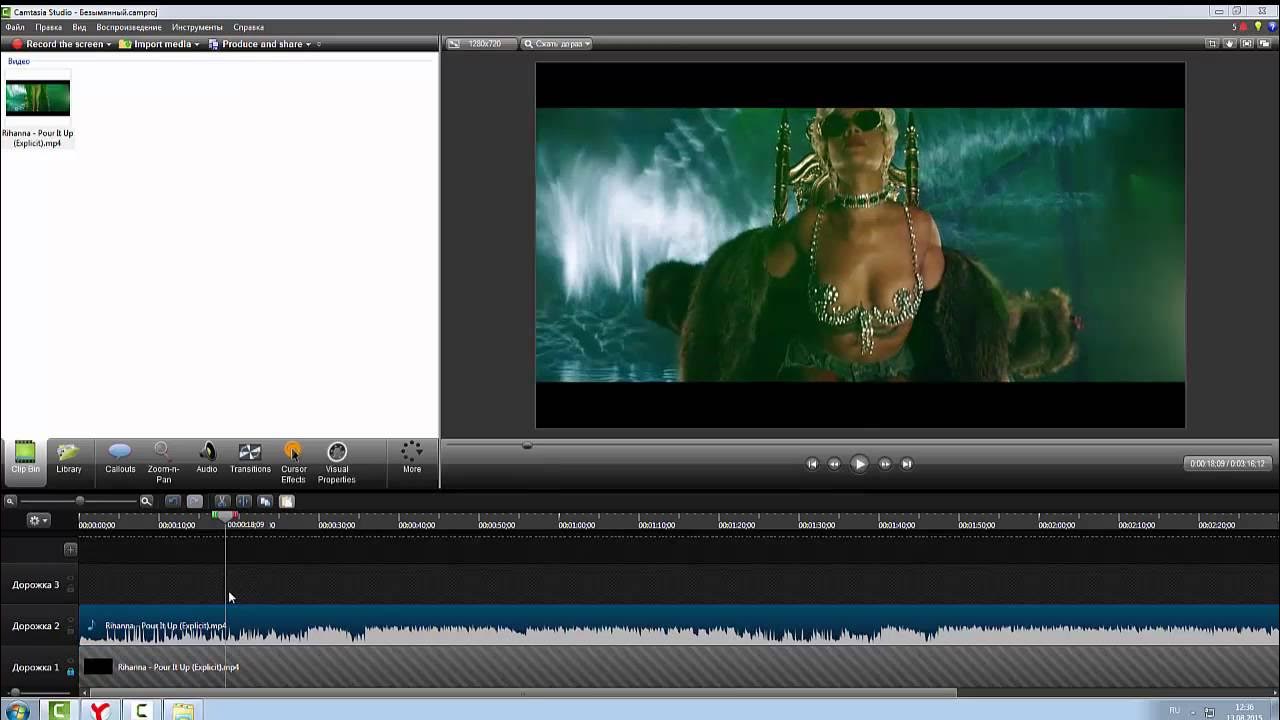The image size is (1280, 720).
Task: Toggle visibility of Дорожка 2
Action: pyautogui.click(x=70, y=621)
